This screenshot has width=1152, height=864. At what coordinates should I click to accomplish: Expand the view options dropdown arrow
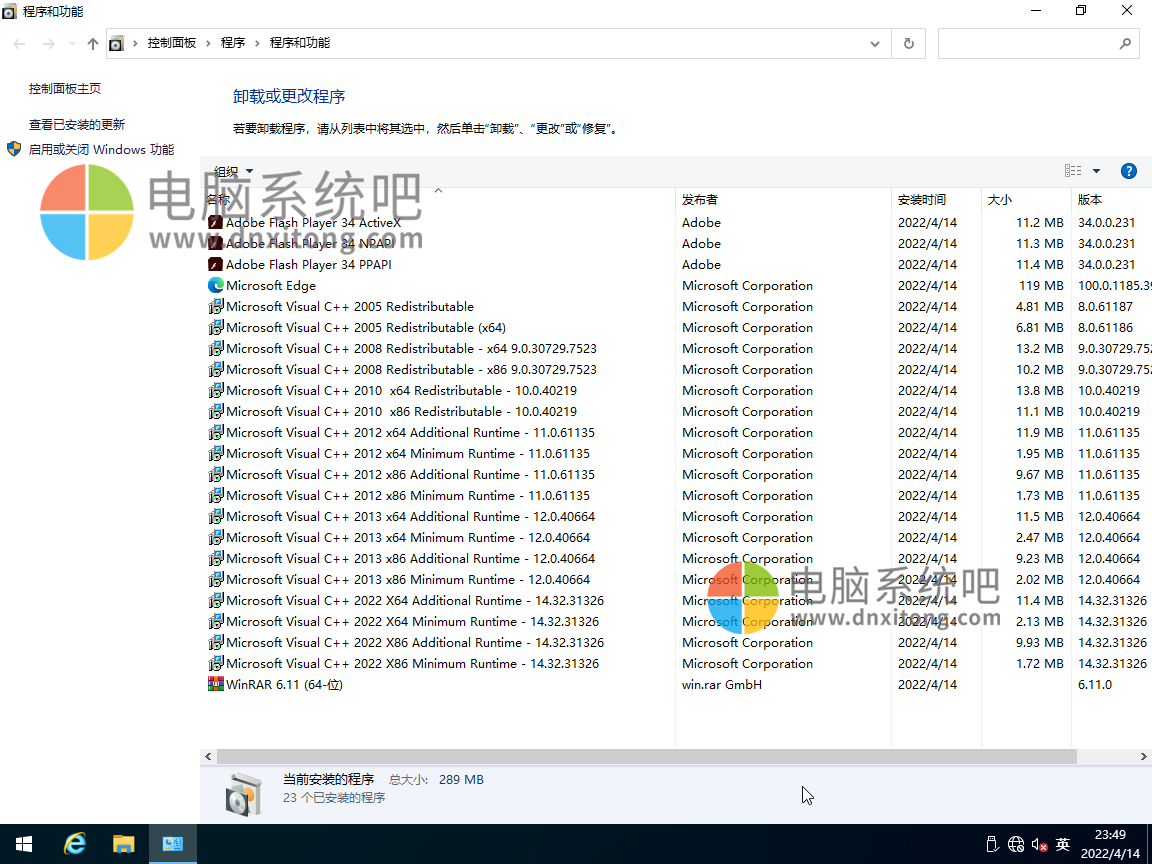tap(1095, 170)
